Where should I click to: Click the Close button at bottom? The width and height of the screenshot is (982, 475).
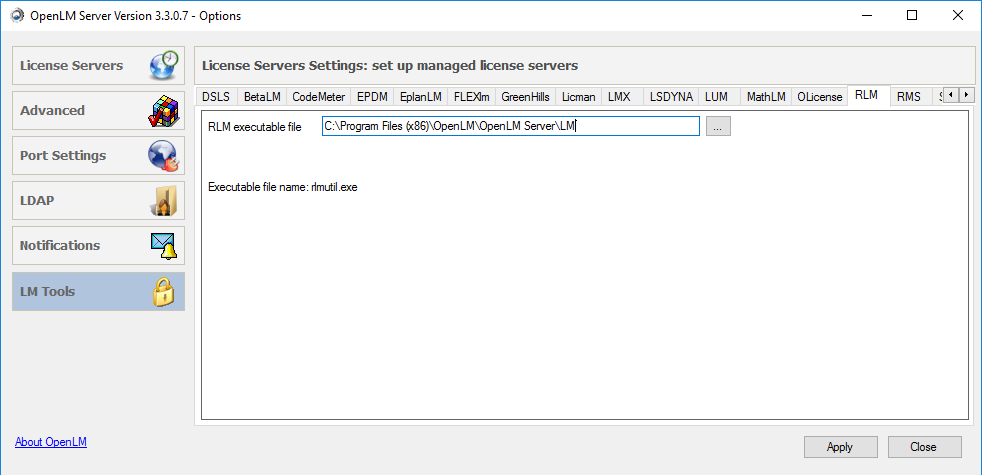[924, 447]
